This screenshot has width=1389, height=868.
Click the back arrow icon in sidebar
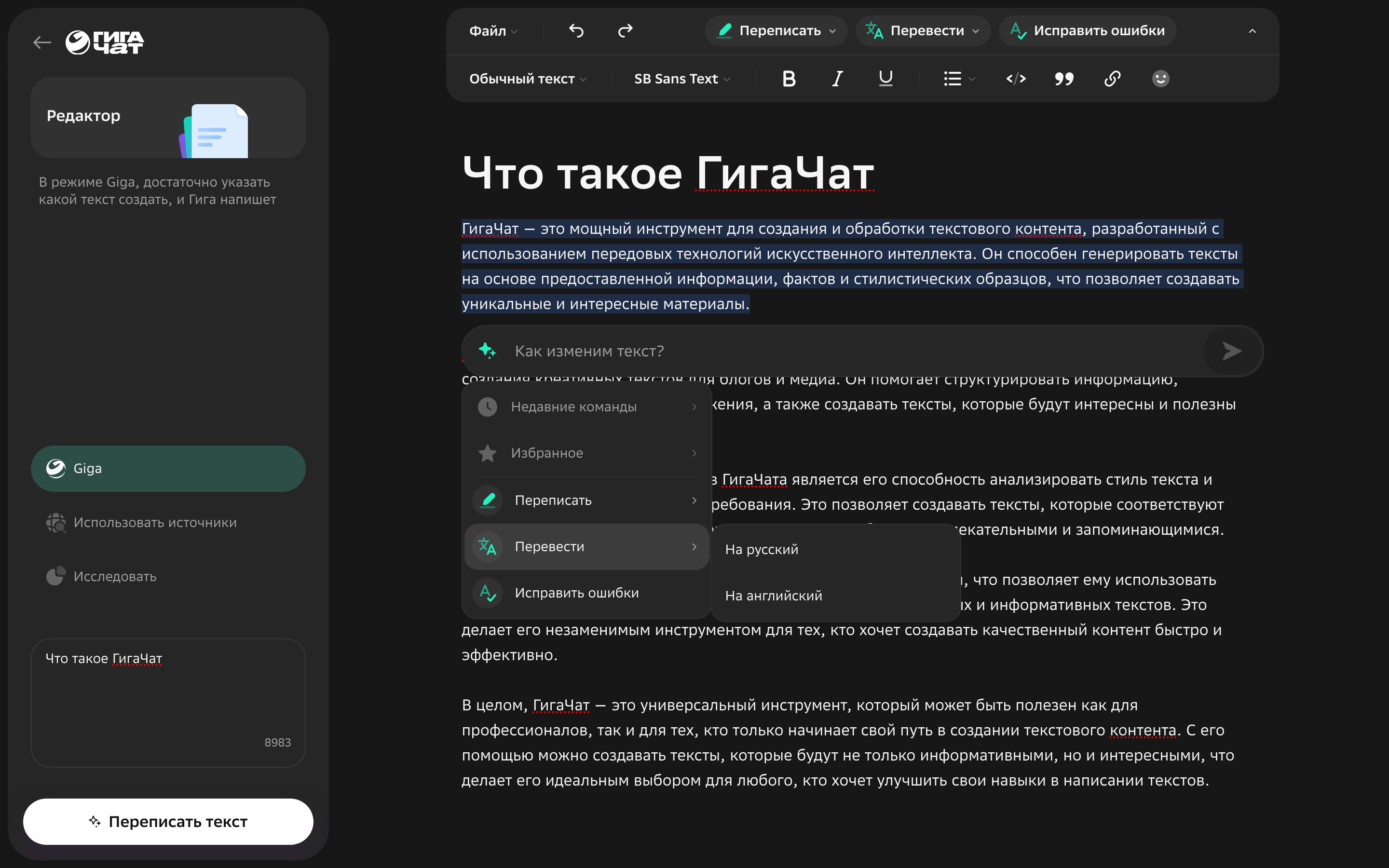42,42
